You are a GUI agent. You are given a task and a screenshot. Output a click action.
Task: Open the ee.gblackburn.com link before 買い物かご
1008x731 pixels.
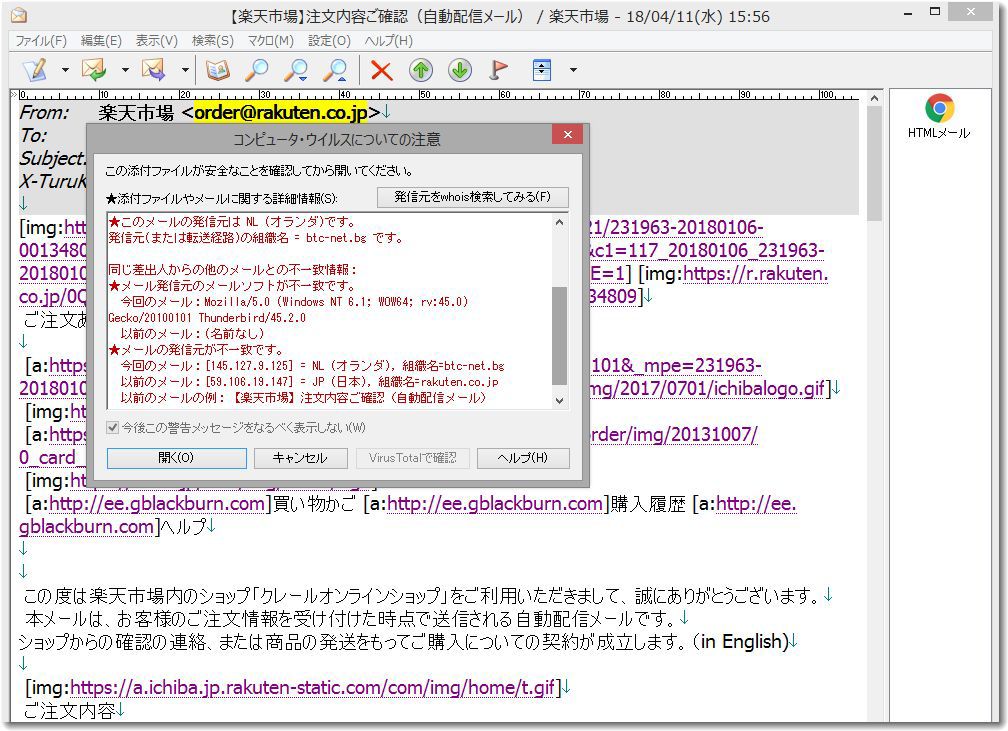pos(157,503)
